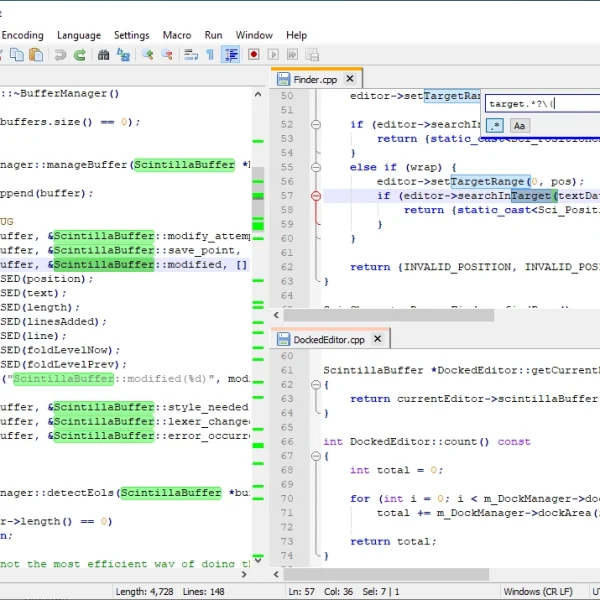
Task: Collapse the fold at Finder.cpp line 52
Action: click(316, 124)
